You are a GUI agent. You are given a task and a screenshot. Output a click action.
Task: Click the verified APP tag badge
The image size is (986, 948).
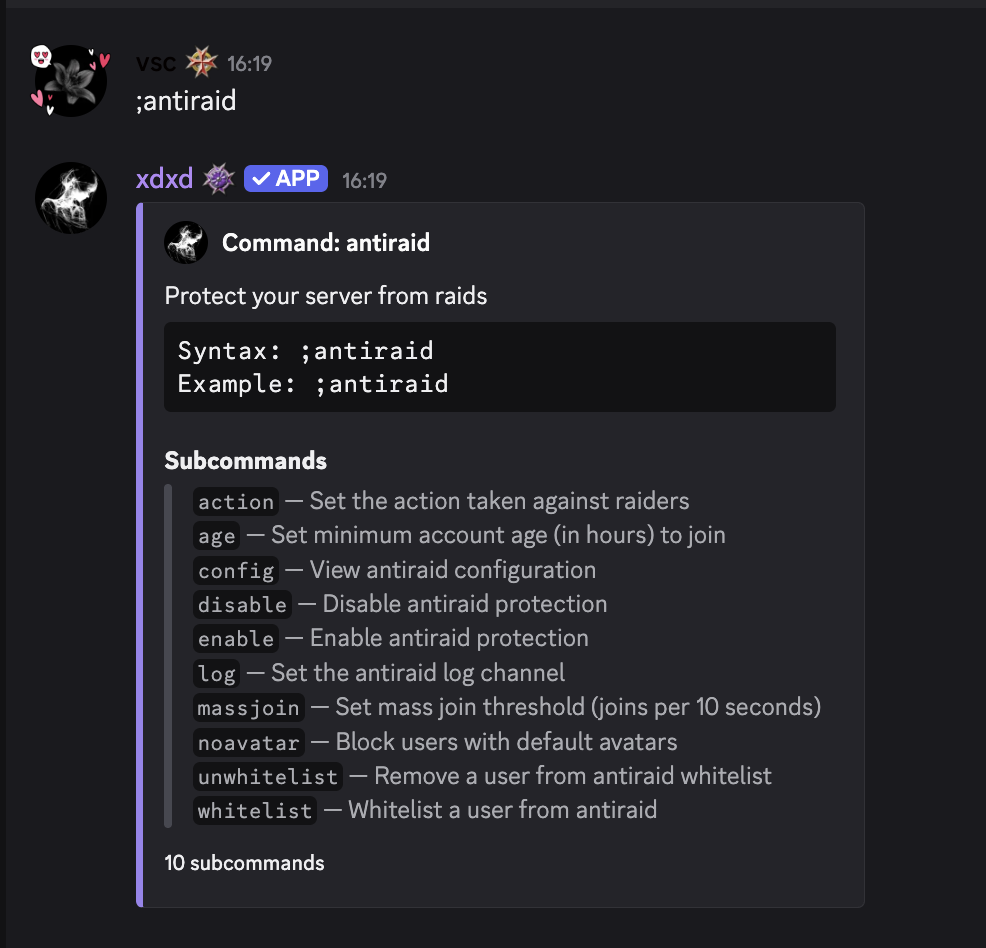tap(286, 179)
